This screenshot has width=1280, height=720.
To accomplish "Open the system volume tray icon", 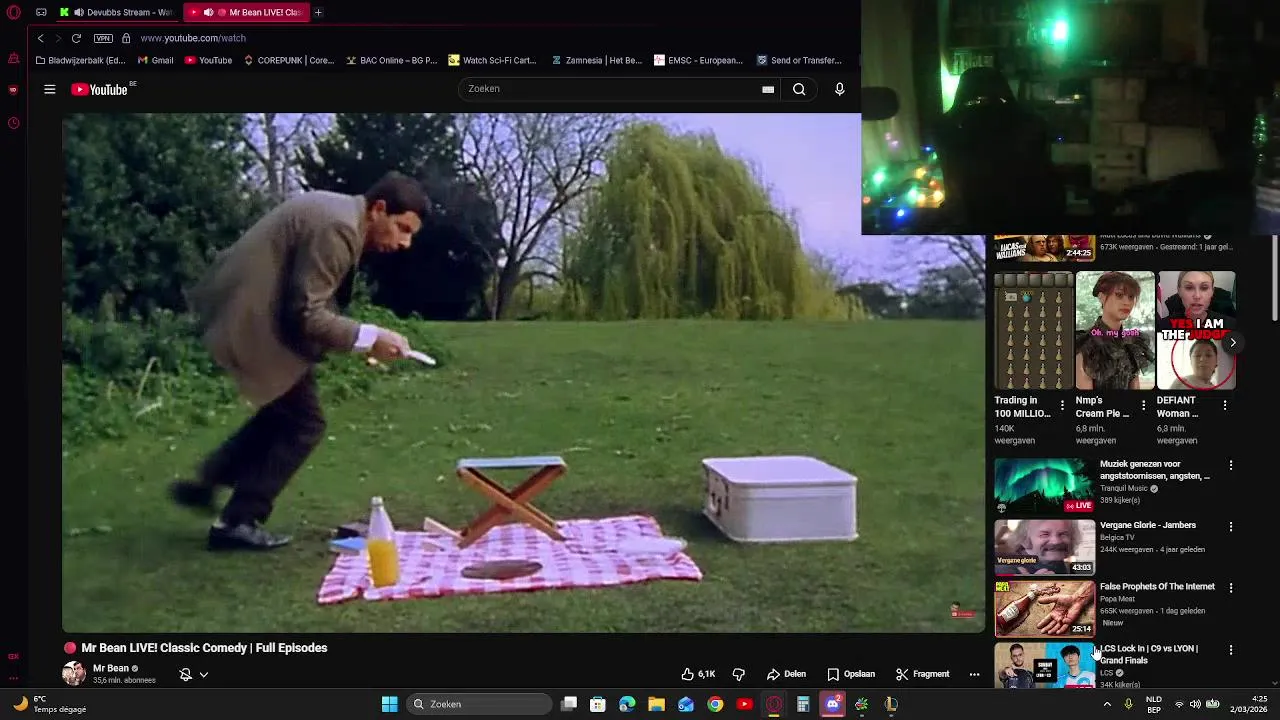I will pyautogui.click(x=1195, y=704).
